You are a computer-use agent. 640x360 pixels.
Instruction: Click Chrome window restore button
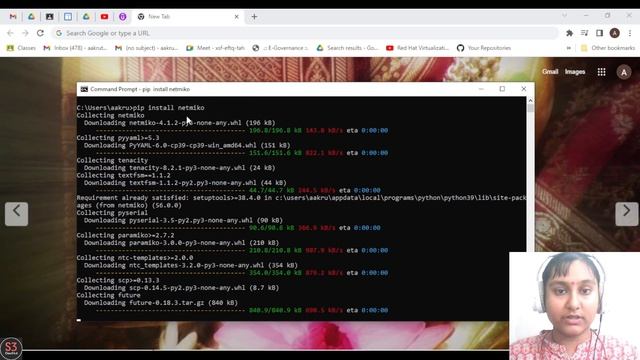click(x=608, y=16)
